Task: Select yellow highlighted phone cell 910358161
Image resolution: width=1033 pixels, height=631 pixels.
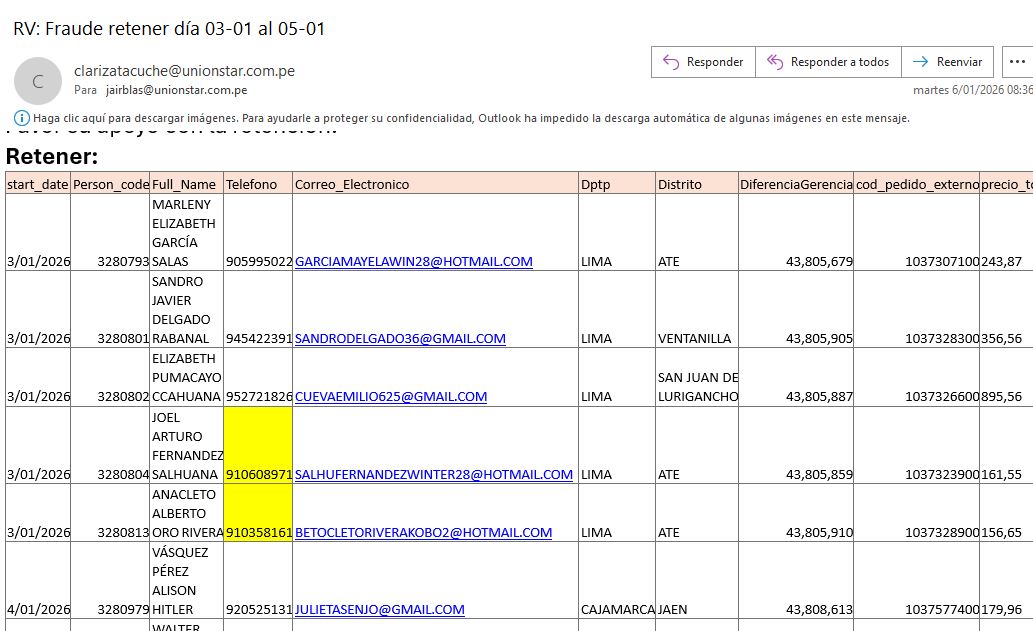Action: [258, 533]
